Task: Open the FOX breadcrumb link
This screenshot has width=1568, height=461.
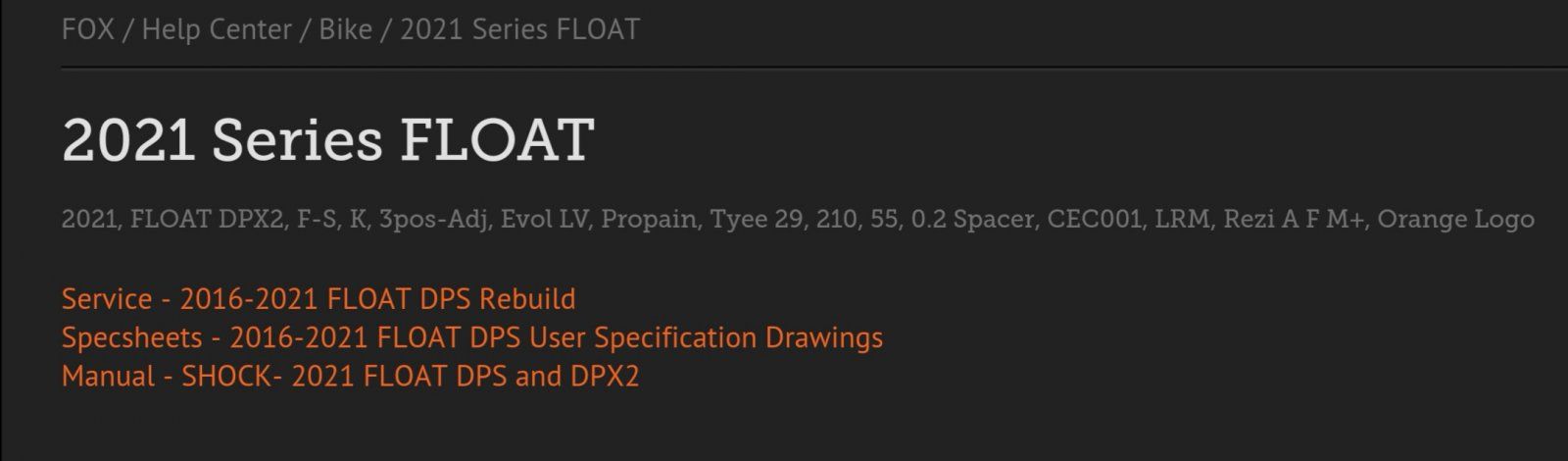Action: point(85,29)
